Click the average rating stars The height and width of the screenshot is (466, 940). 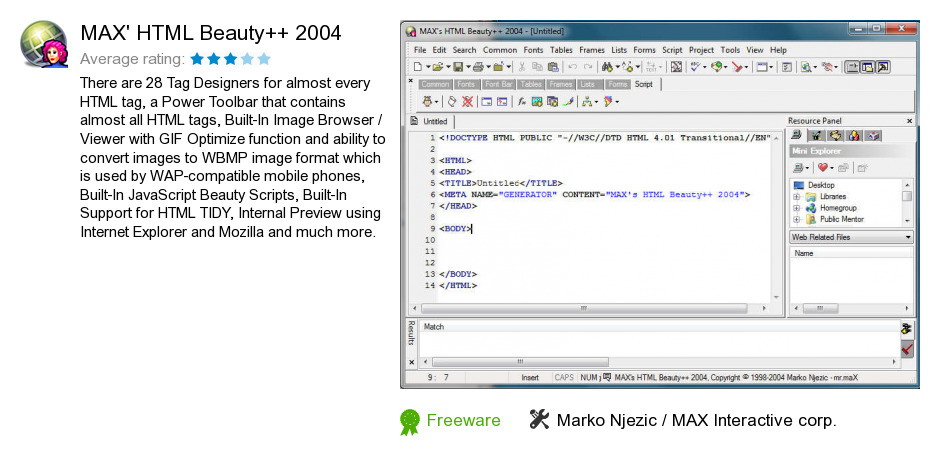(231, 59)
